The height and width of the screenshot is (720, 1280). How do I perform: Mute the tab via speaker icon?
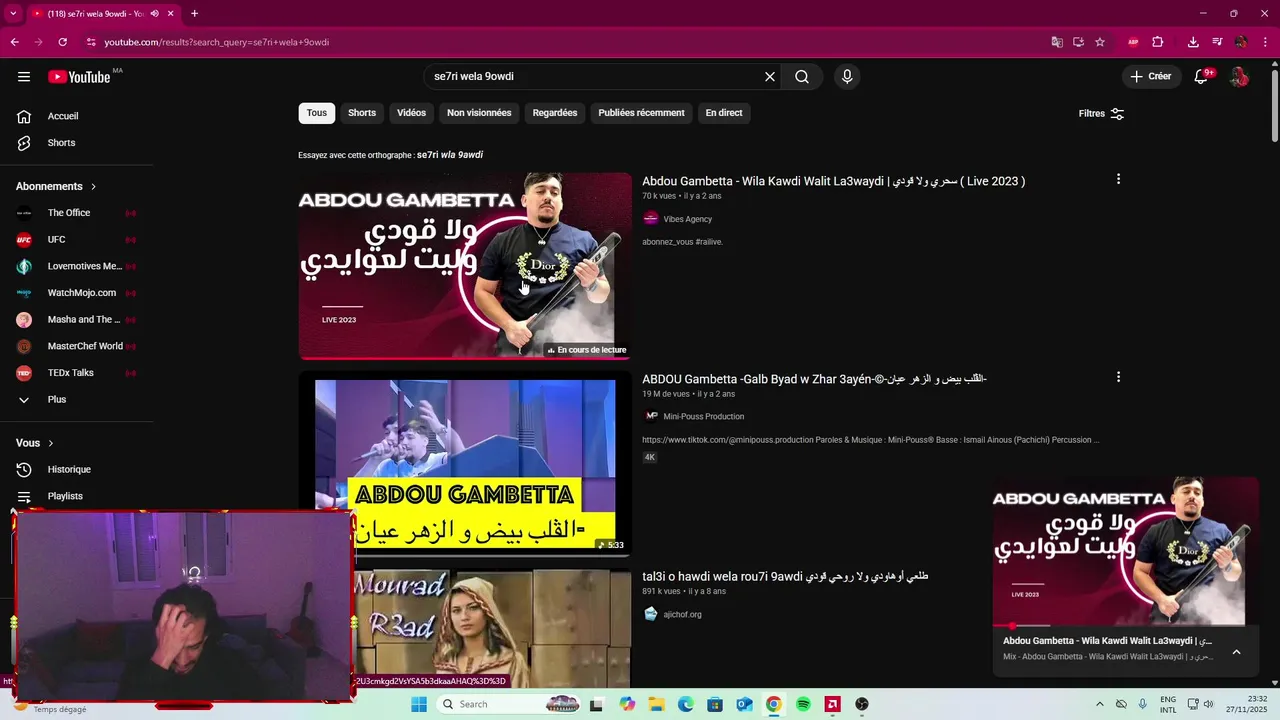click(x=154, y=14)
